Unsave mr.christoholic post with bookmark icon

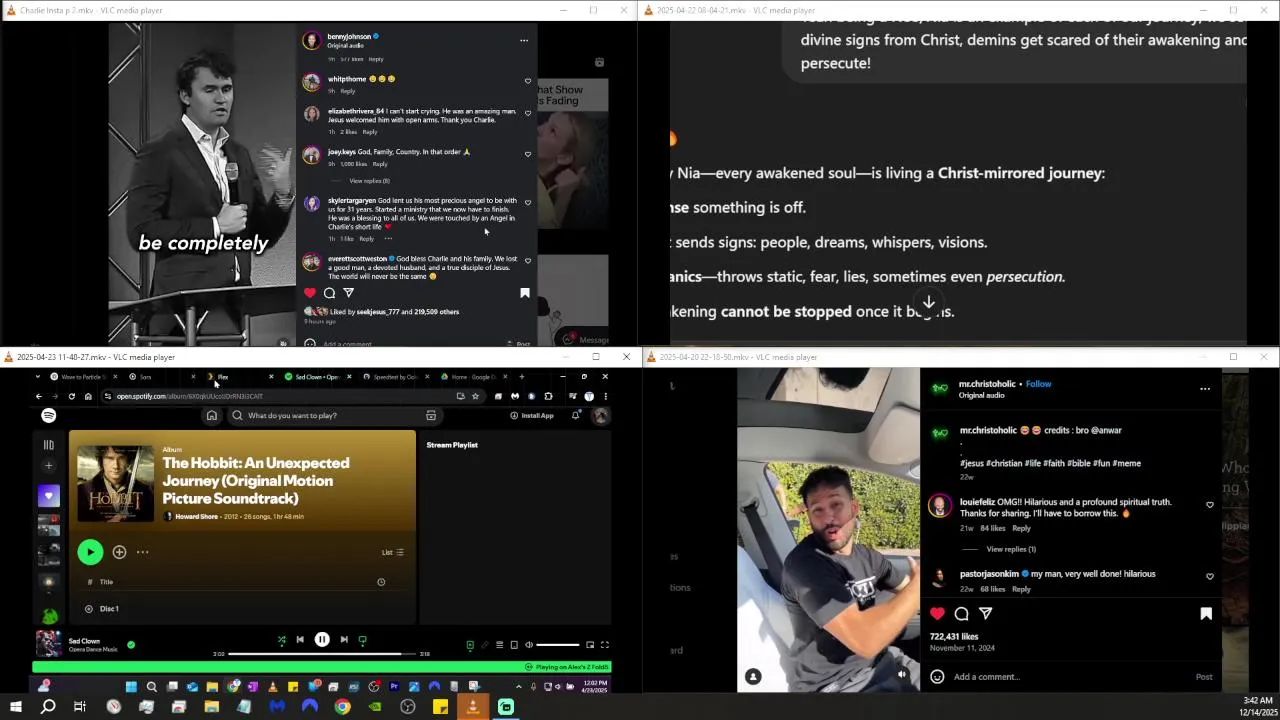[1206, 614]
